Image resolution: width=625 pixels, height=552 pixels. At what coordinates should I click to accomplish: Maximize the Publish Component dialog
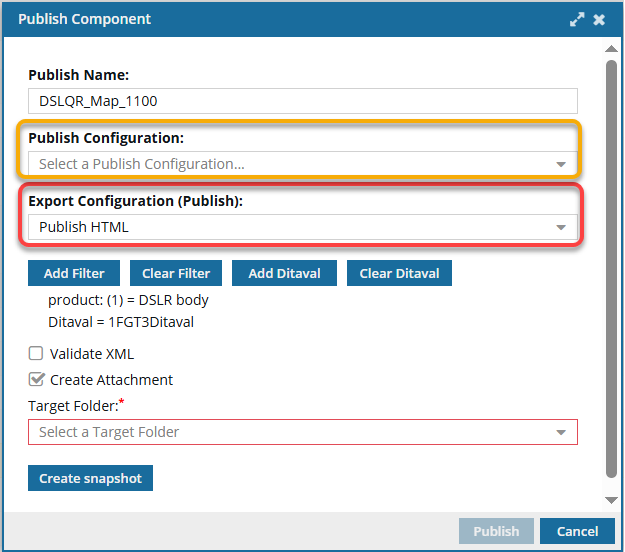pos(577,20)
